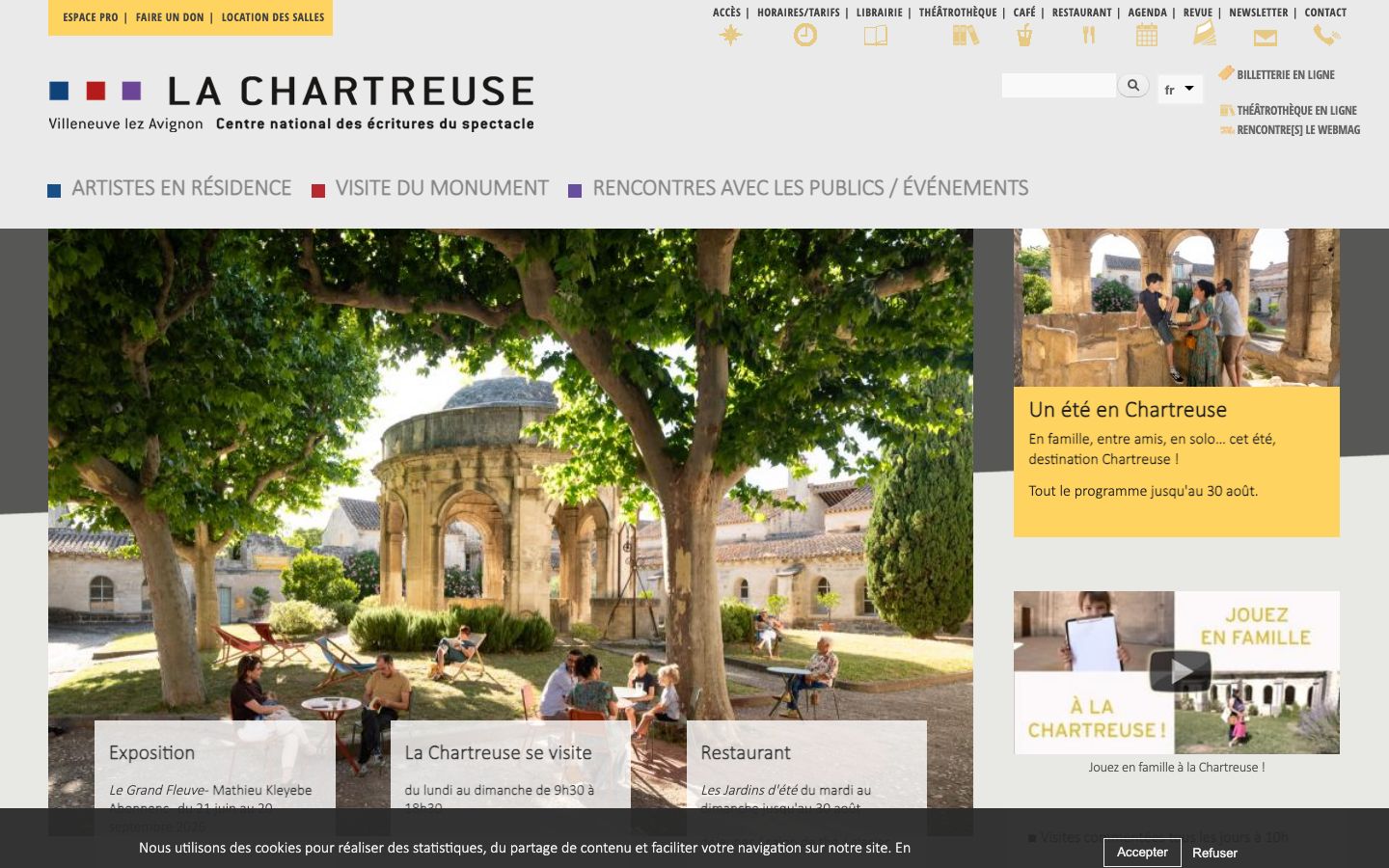Open the Restaurant card heading
This screenshot has height=868, width=1389.
(746, 753)
